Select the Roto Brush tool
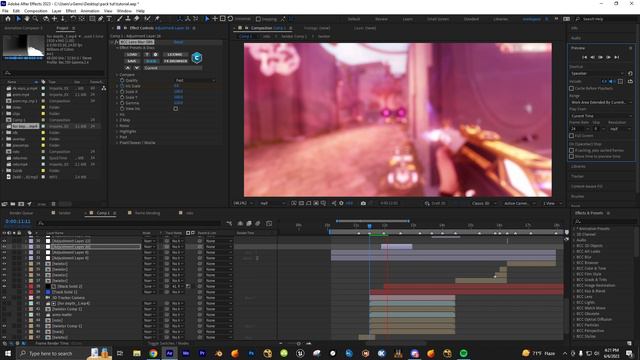Image resolution: width=640 pixels, height=360 pixels. 147,19
